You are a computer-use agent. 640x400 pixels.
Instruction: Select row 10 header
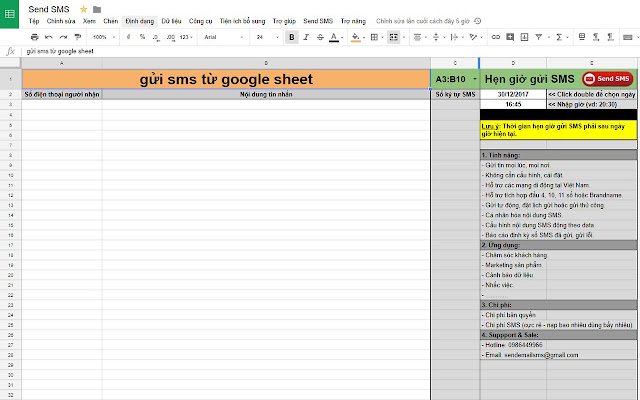11,175
